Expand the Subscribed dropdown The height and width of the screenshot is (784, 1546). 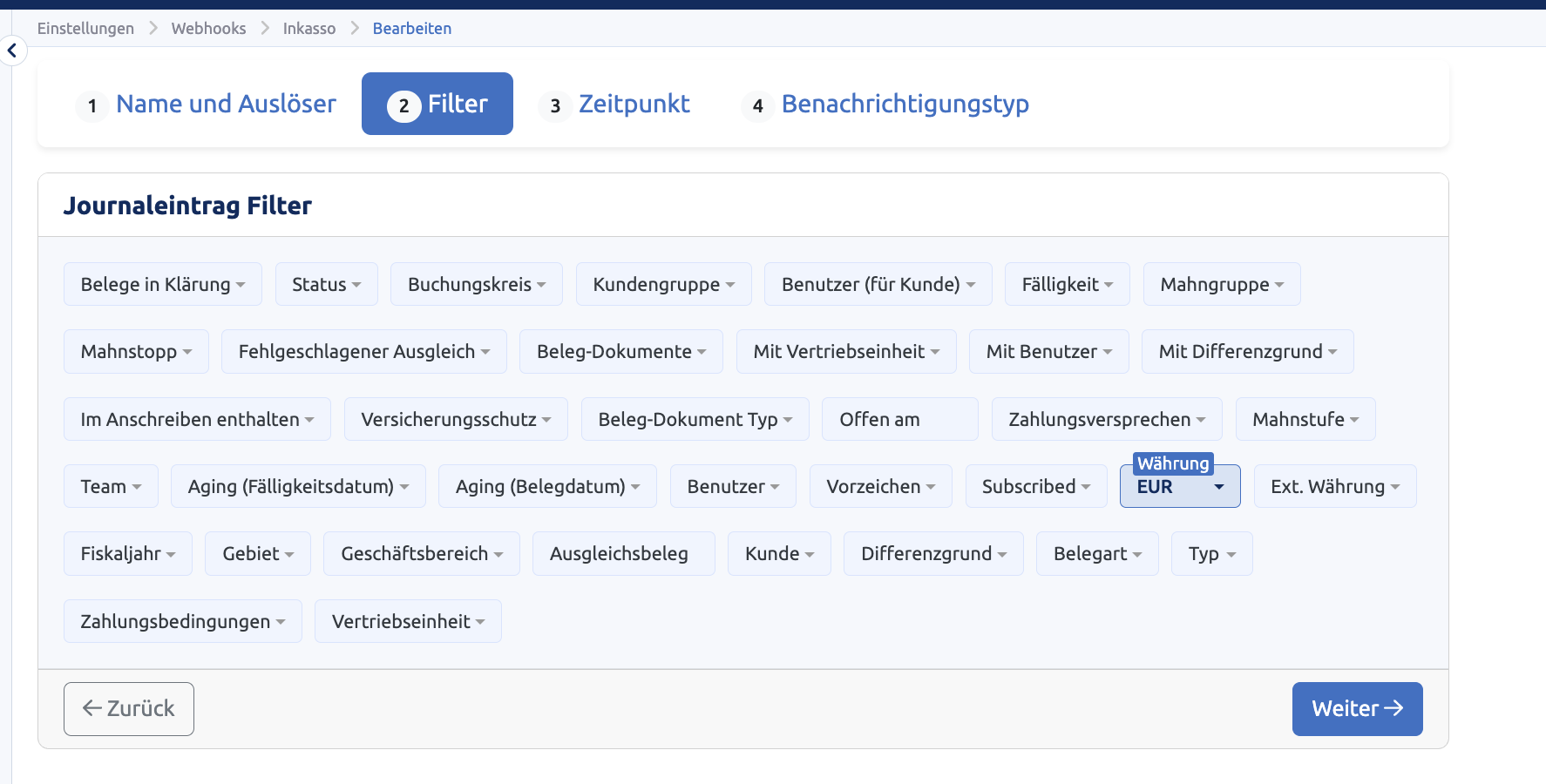pos(1036,486)
